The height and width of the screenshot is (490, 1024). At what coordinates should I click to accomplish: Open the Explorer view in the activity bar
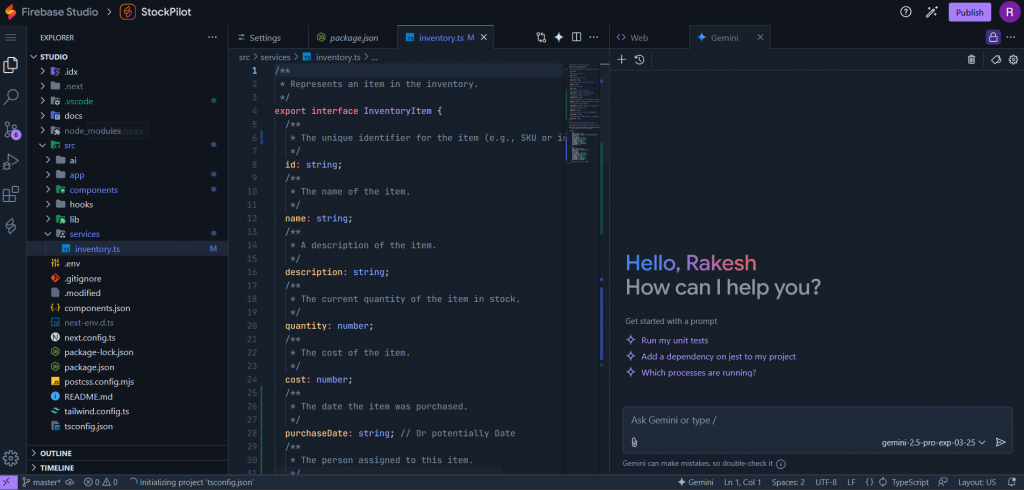click(10, 65)
